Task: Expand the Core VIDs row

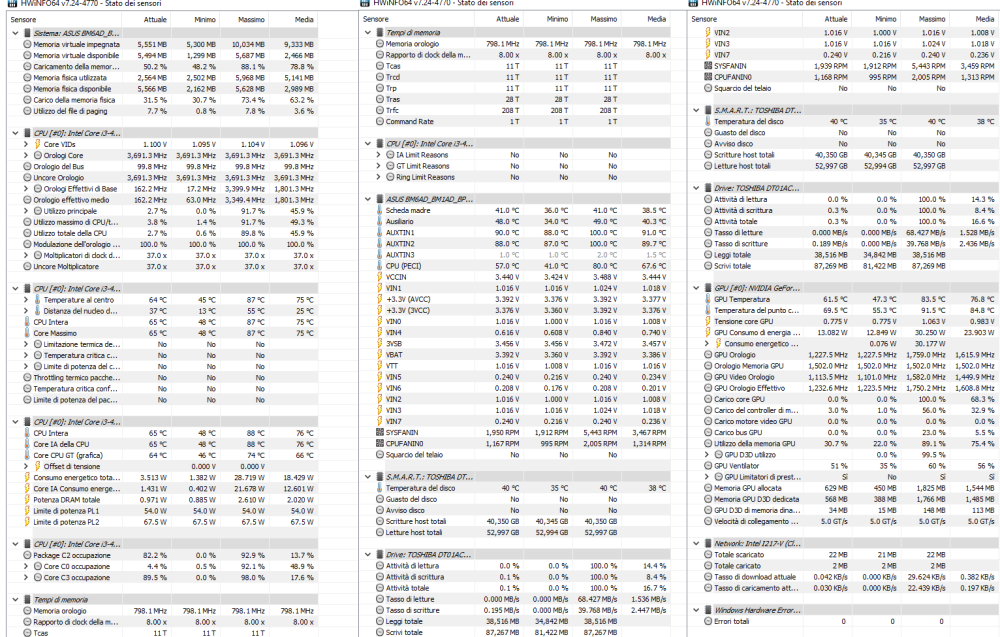Action: pos(26,145)
